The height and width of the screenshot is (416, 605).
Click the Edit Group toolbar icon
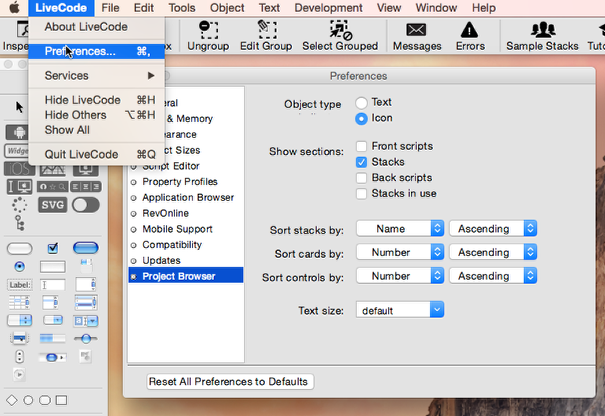(x=266, y=36)
